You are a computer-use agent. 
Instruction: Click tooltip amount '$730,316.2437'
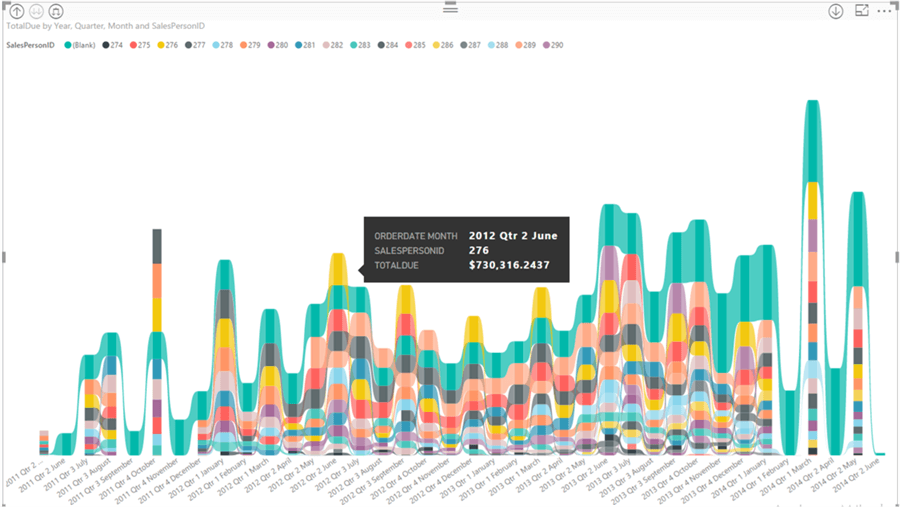pyautogui.click(x=509, y=265)
